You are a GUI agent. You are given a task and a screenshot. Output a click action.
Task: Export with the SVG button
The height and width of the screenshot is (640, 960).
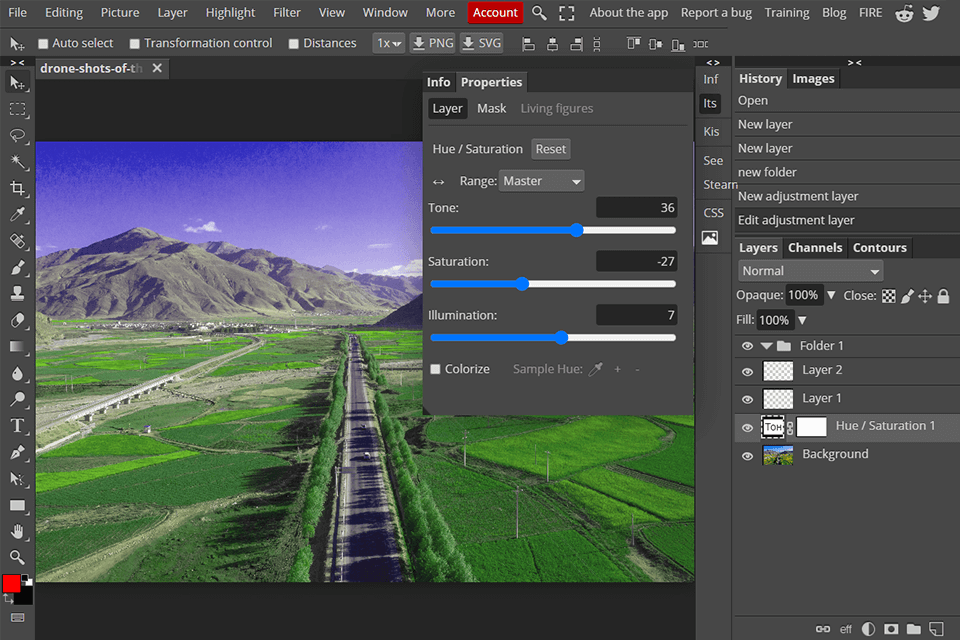click(481, 43)
